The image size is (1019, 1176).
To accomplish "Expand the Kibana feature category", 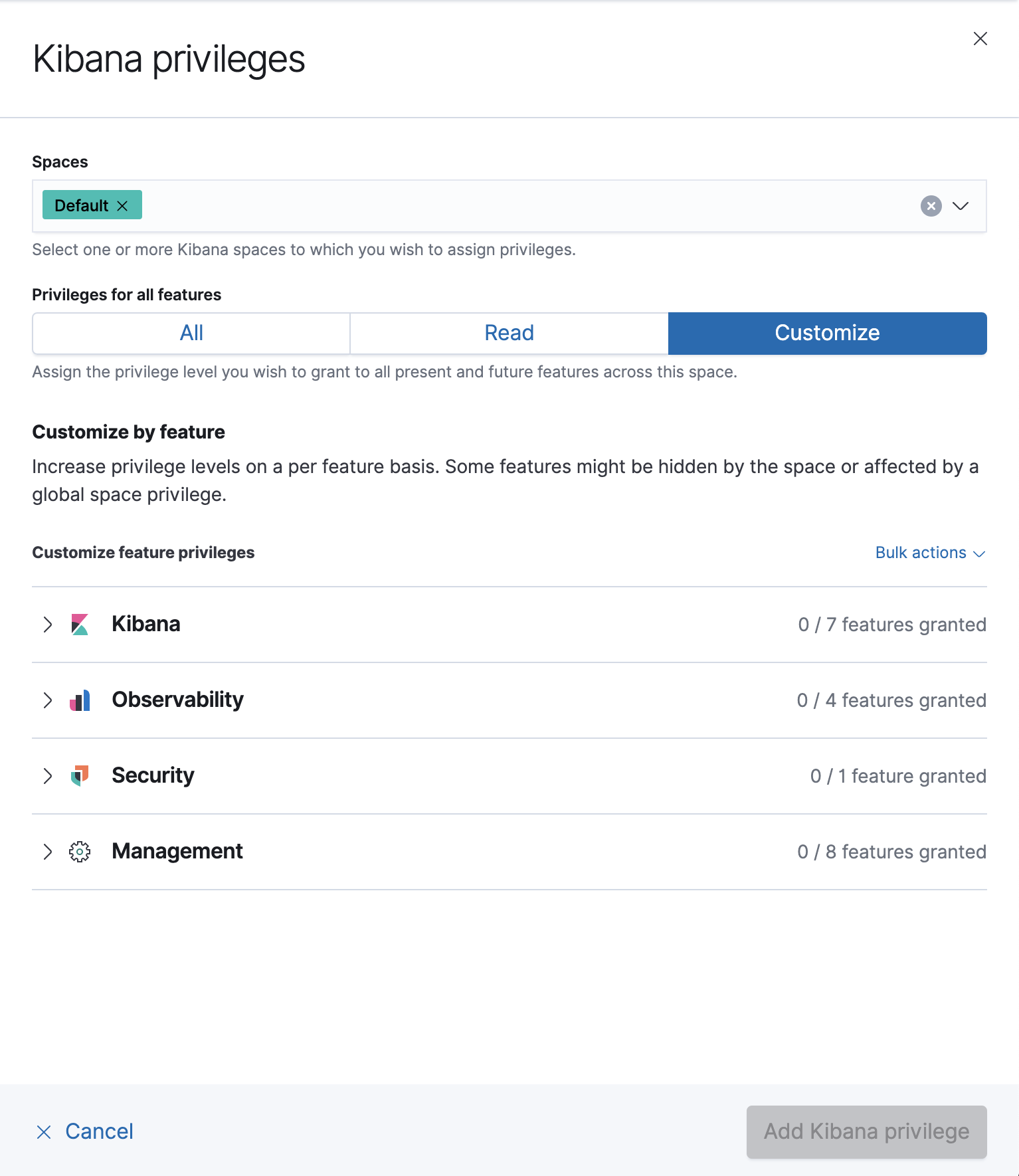I will 47,625.
